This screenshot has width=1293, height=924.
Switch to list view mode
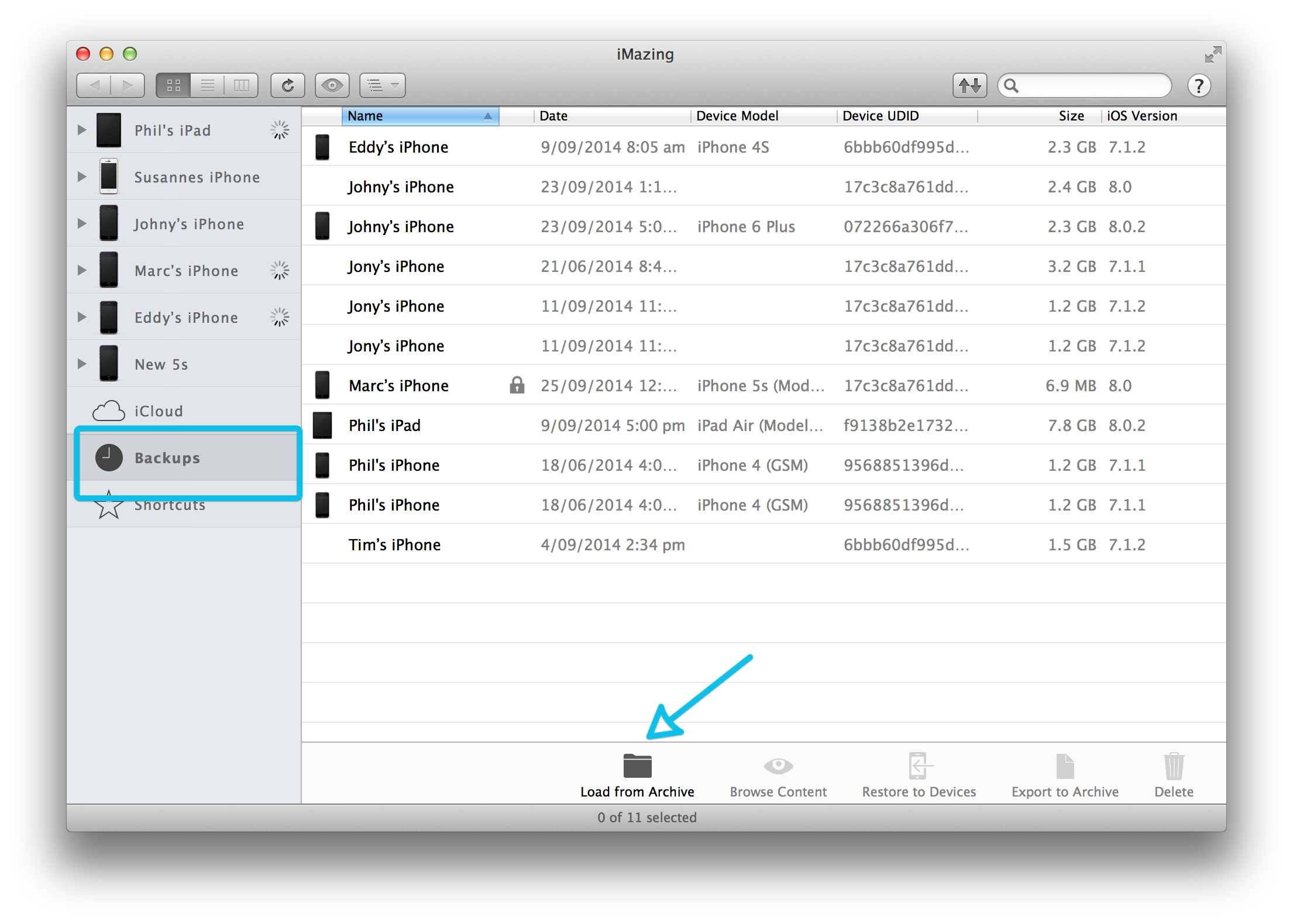pyautogui.click(x=208, y=86)
